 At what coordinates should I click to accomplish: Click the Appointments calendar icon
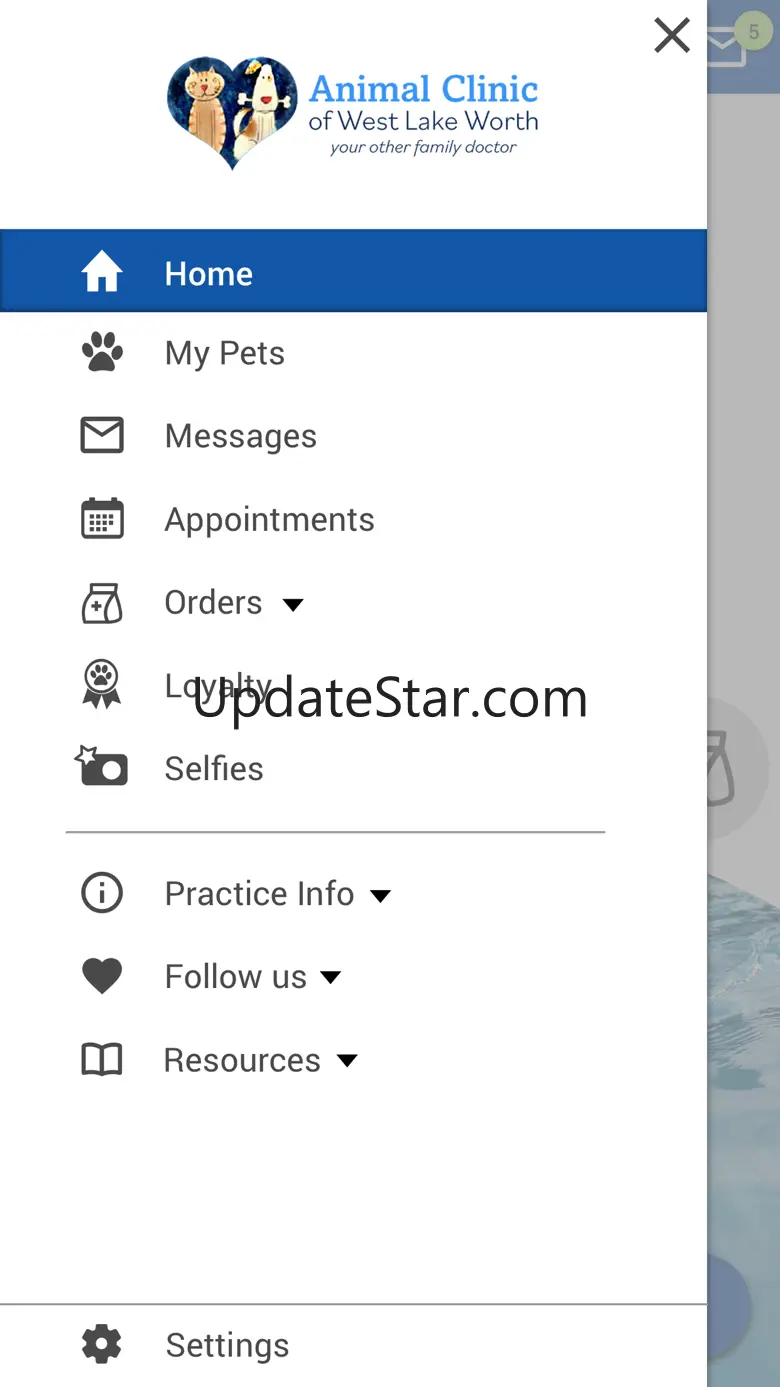click(102, 519)
